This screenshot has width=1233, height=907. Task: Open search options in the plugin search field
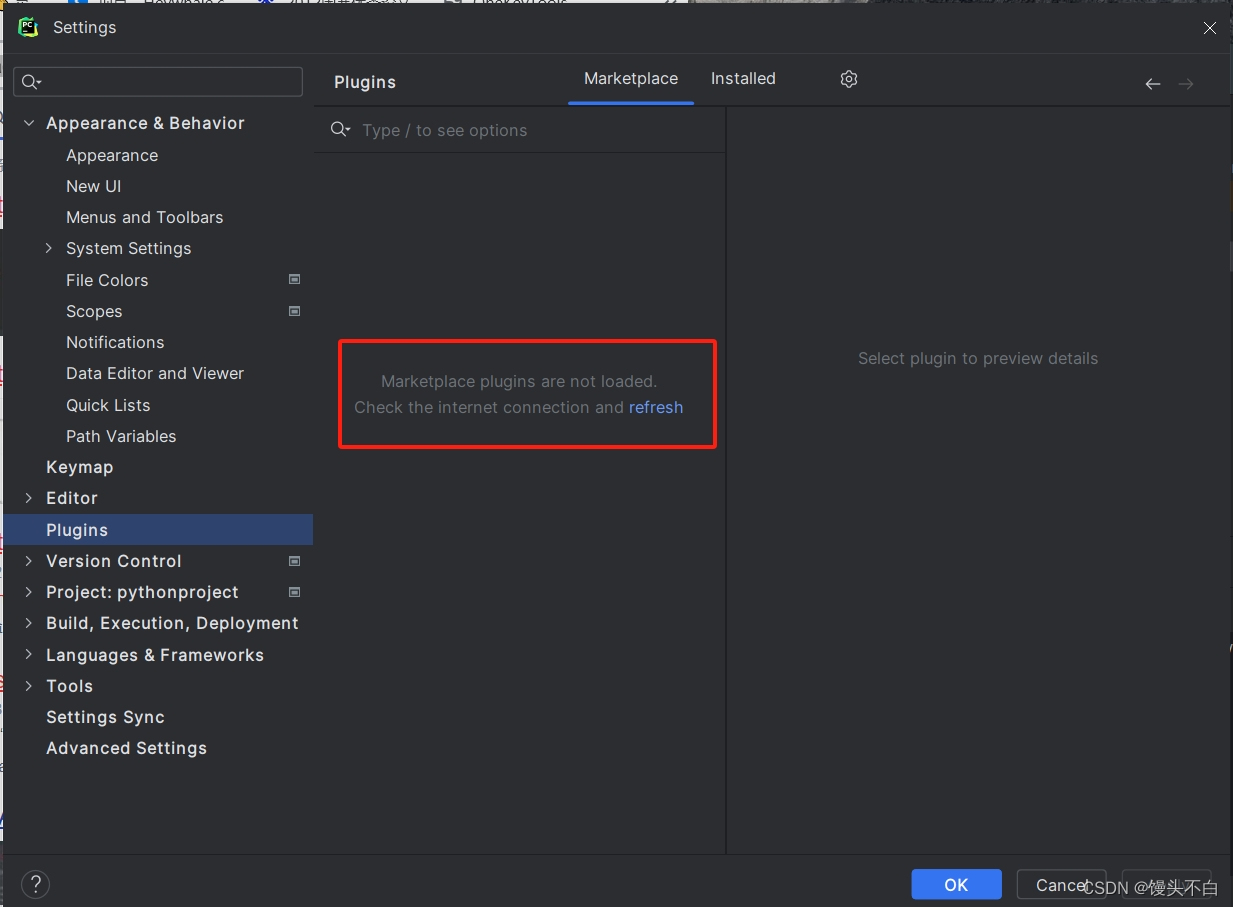point(340,129)
